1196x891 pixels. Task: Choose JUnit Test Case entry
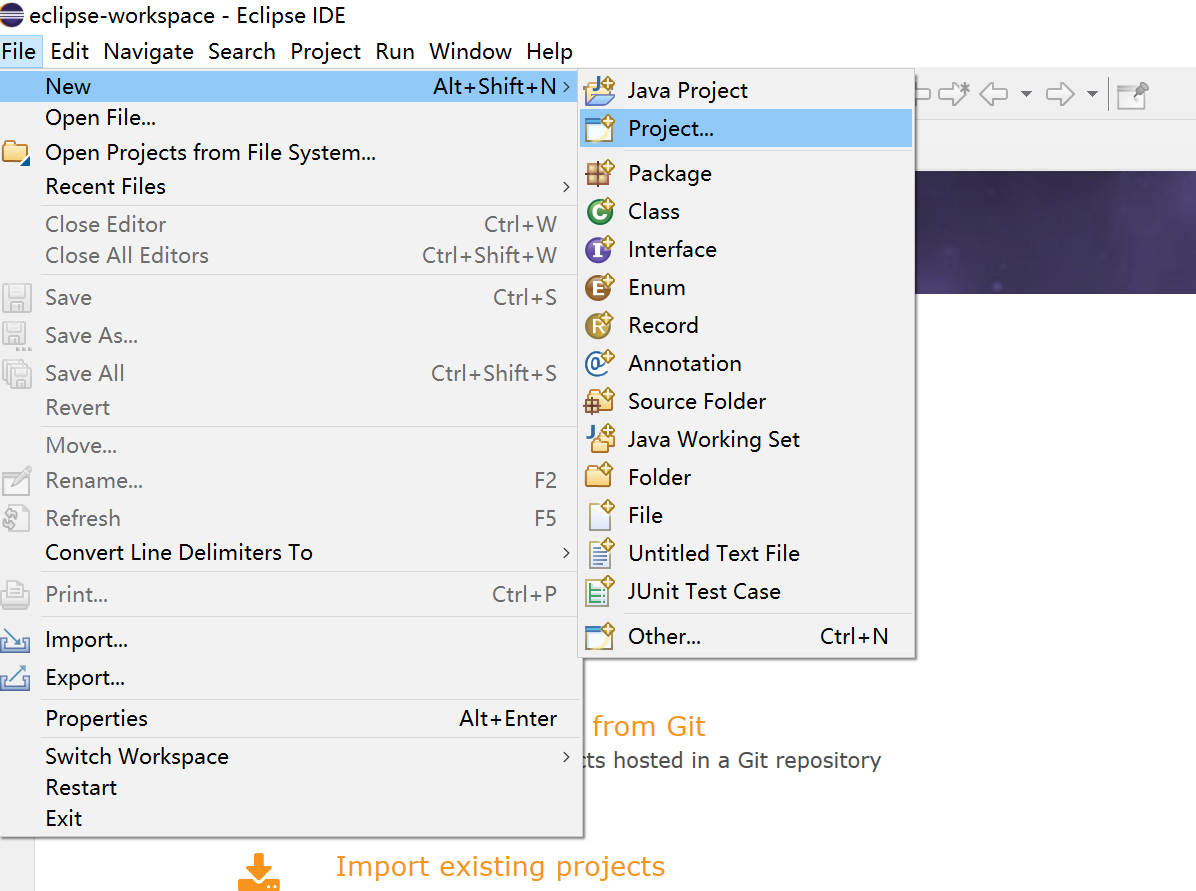[x=747, y=591]
